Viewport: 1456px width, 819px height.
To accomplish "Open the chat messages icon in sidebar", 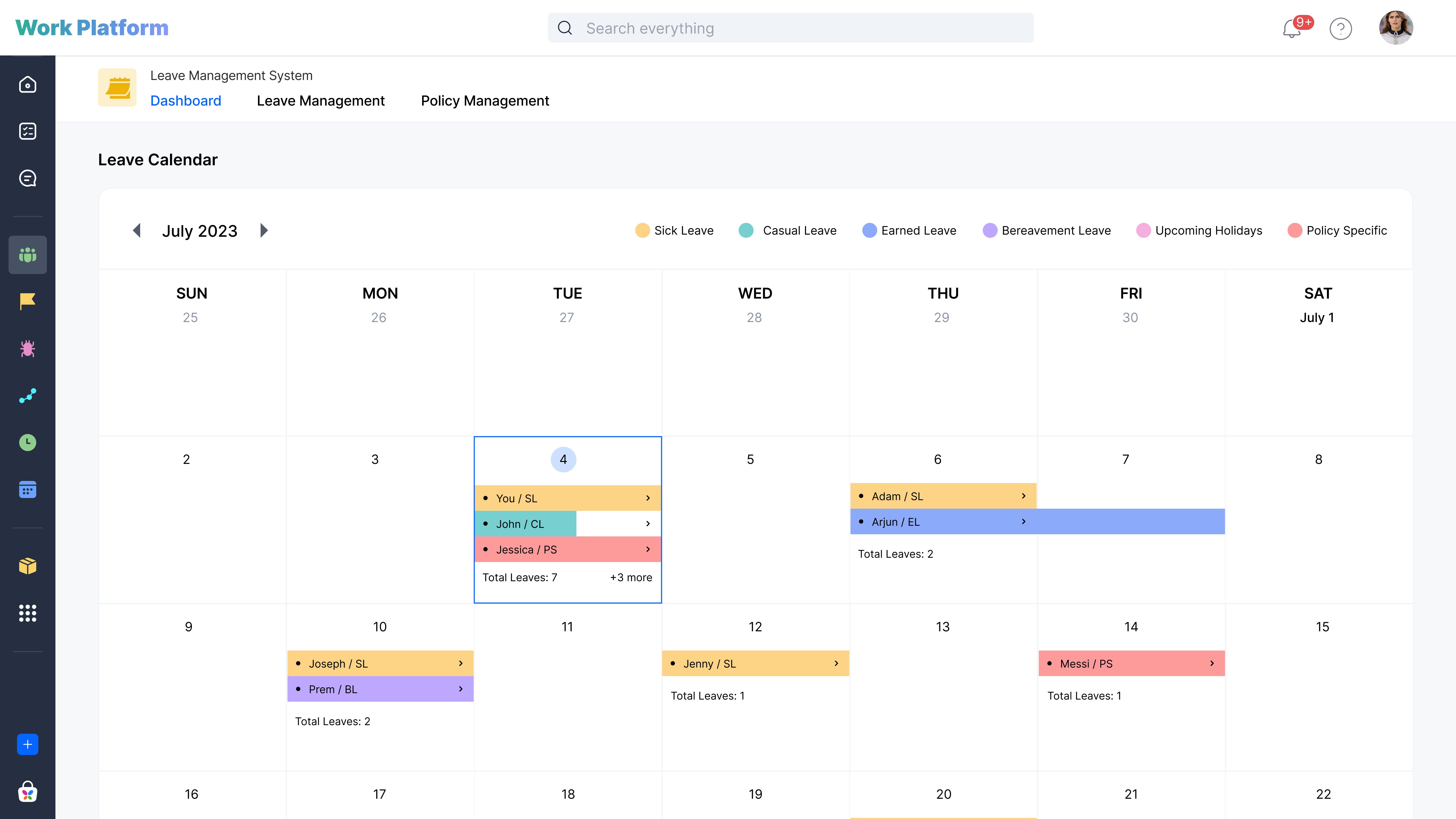I will [27, 178].
